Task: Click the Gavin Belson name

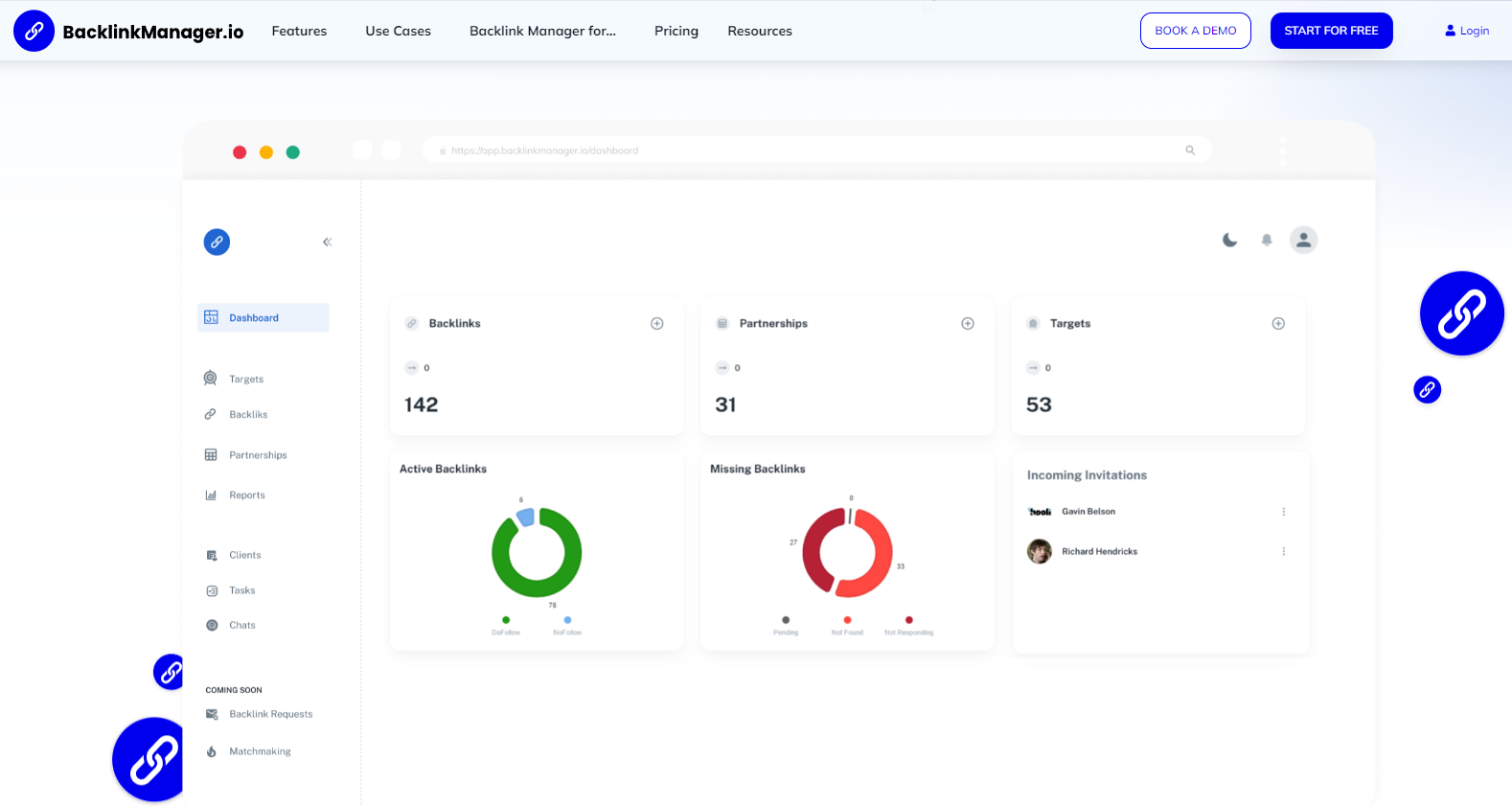Action: coord(1088,512)
